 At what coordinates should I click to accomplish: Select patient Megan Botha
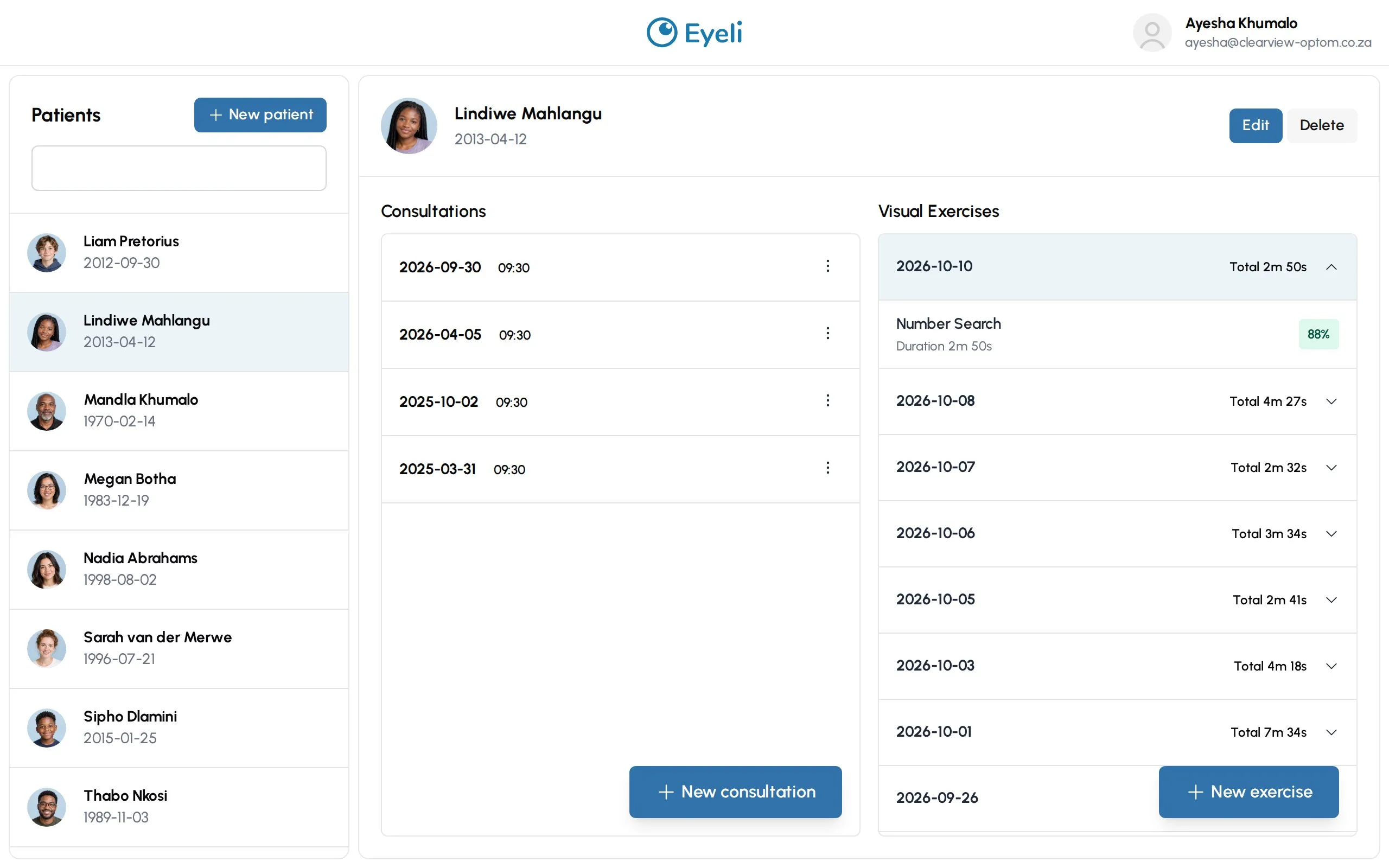tap(179, 490)
